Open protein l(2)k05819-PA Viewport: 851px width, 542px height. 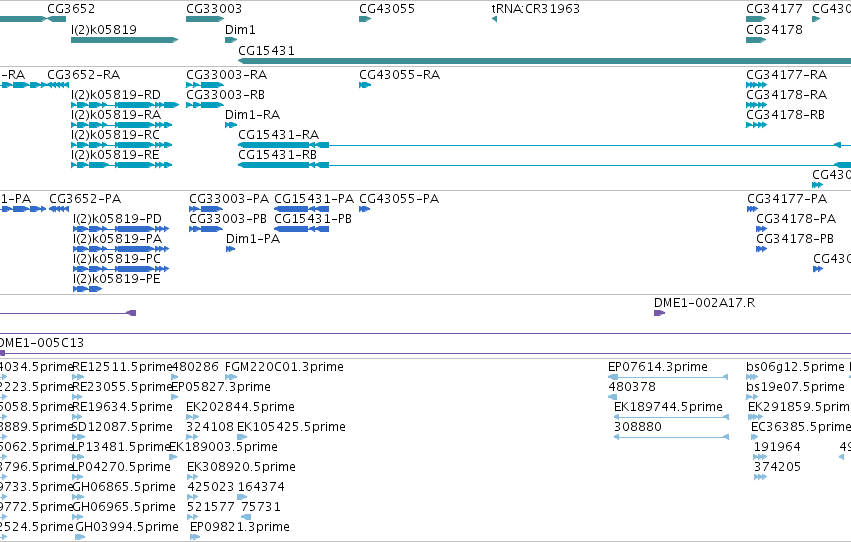tap(117, 239)
